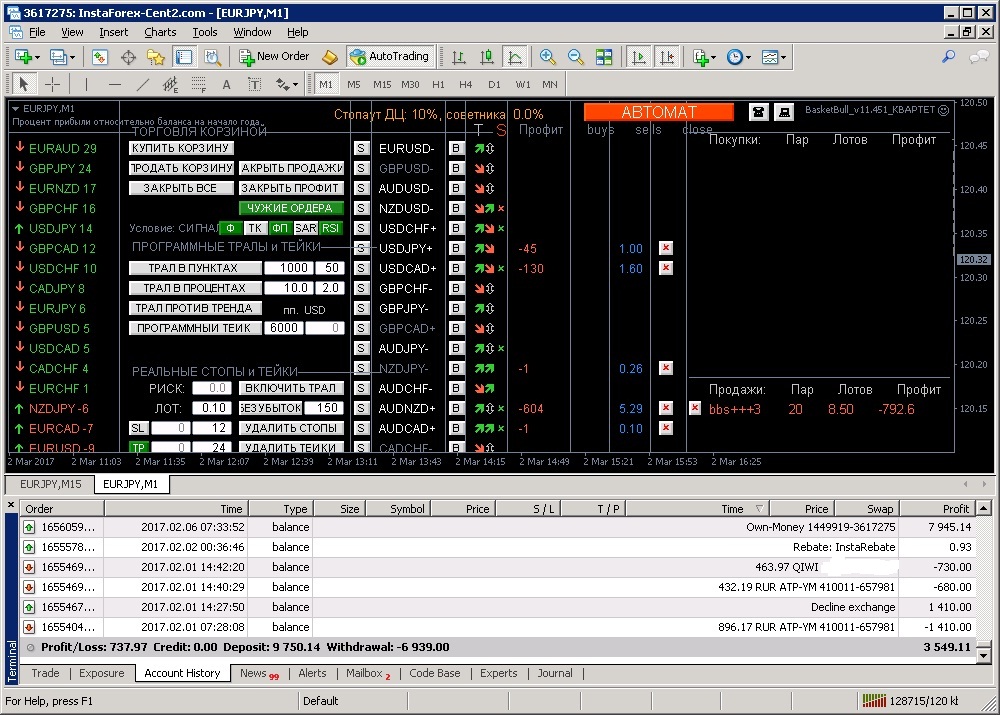Click the New Order toolbar button
This screenshot has width=1000, height=715.
(274, 57)
